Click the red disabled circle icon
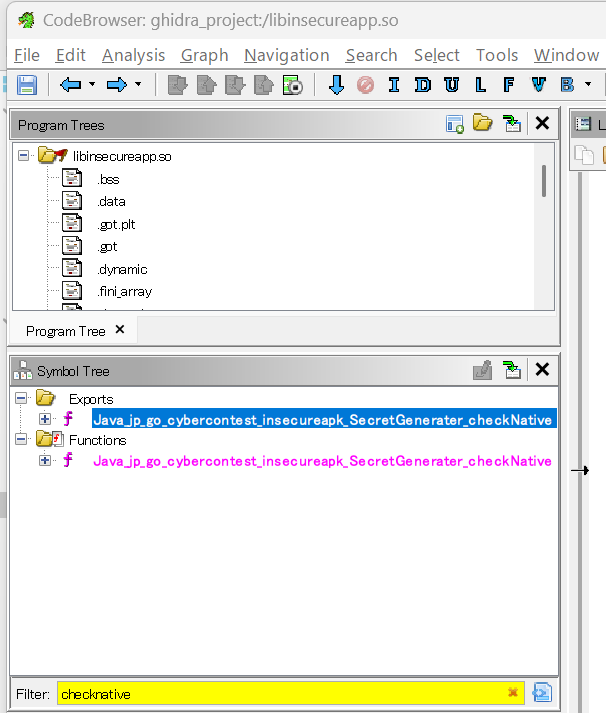 pyautogui.click(x=366, y=85)
